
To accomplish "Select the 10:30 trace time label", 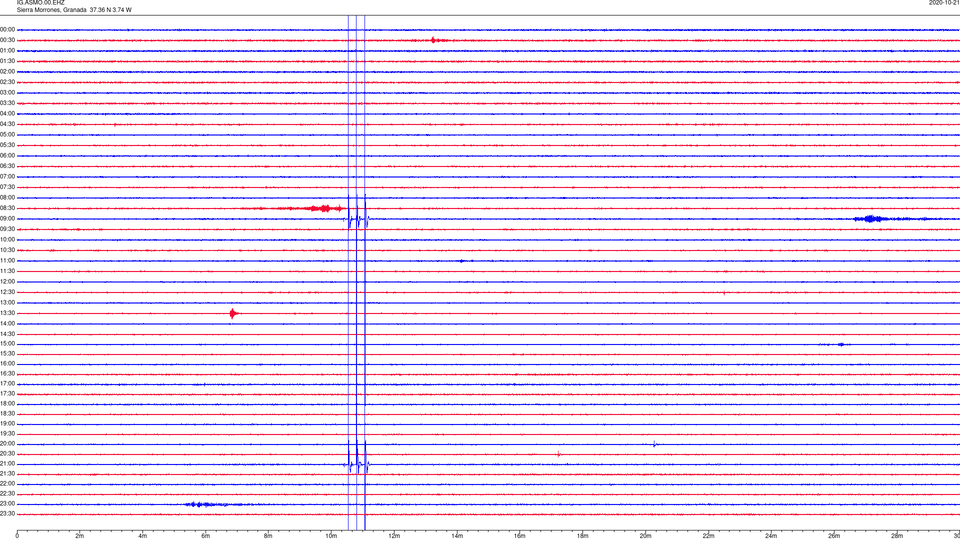I will tap(7, 250).
